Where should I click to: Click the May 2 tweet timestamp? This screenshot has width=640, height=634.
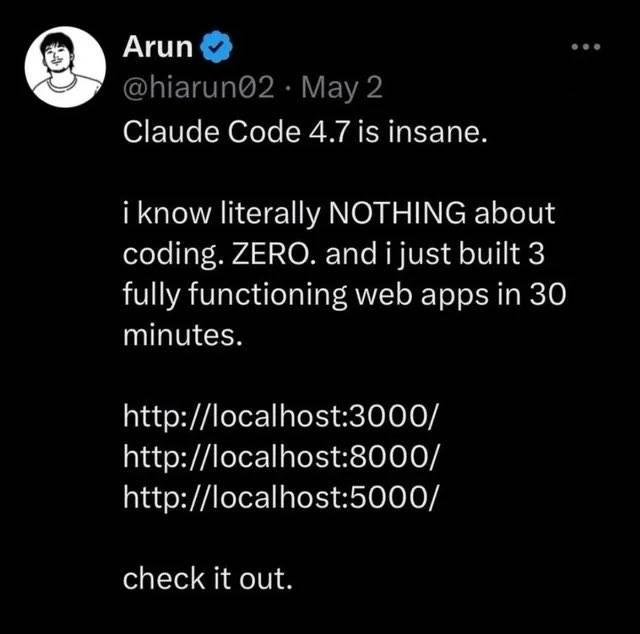coord(342,88)
